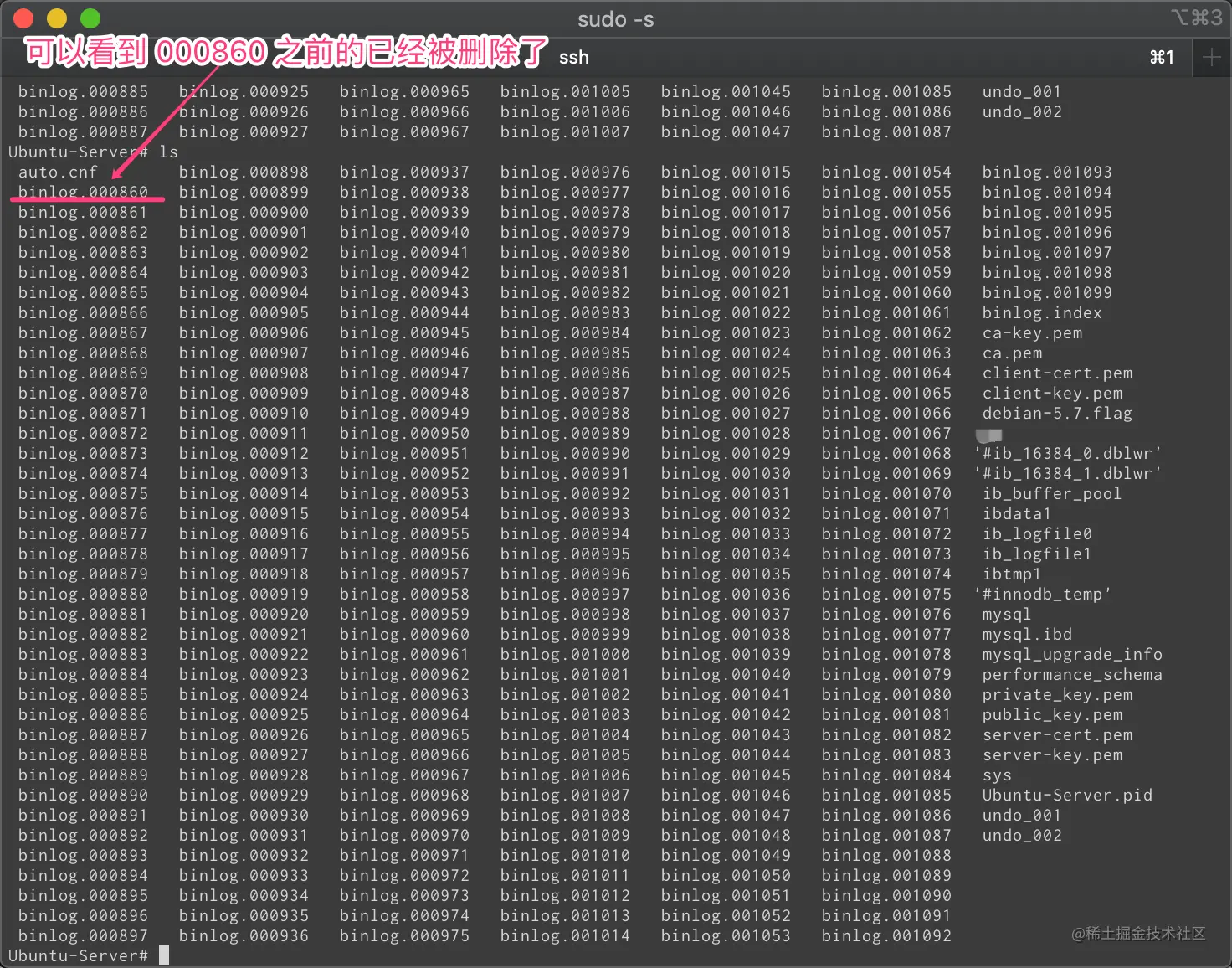1232x968 pixels.
Task: Click the performance_schema directory name
Action: pos(1072,674)
